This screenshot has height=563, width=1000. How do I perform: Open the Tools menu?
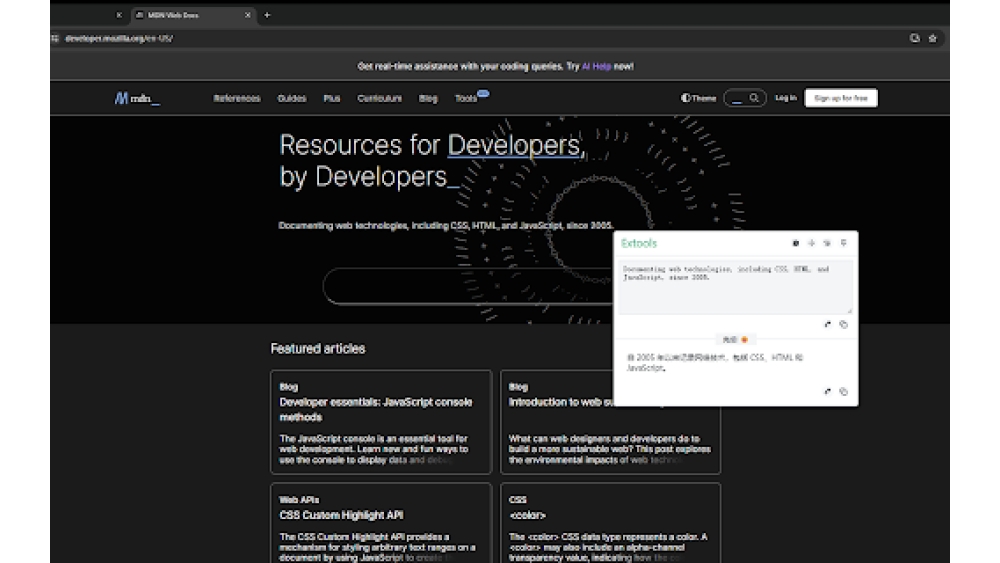tap(466, 98)
